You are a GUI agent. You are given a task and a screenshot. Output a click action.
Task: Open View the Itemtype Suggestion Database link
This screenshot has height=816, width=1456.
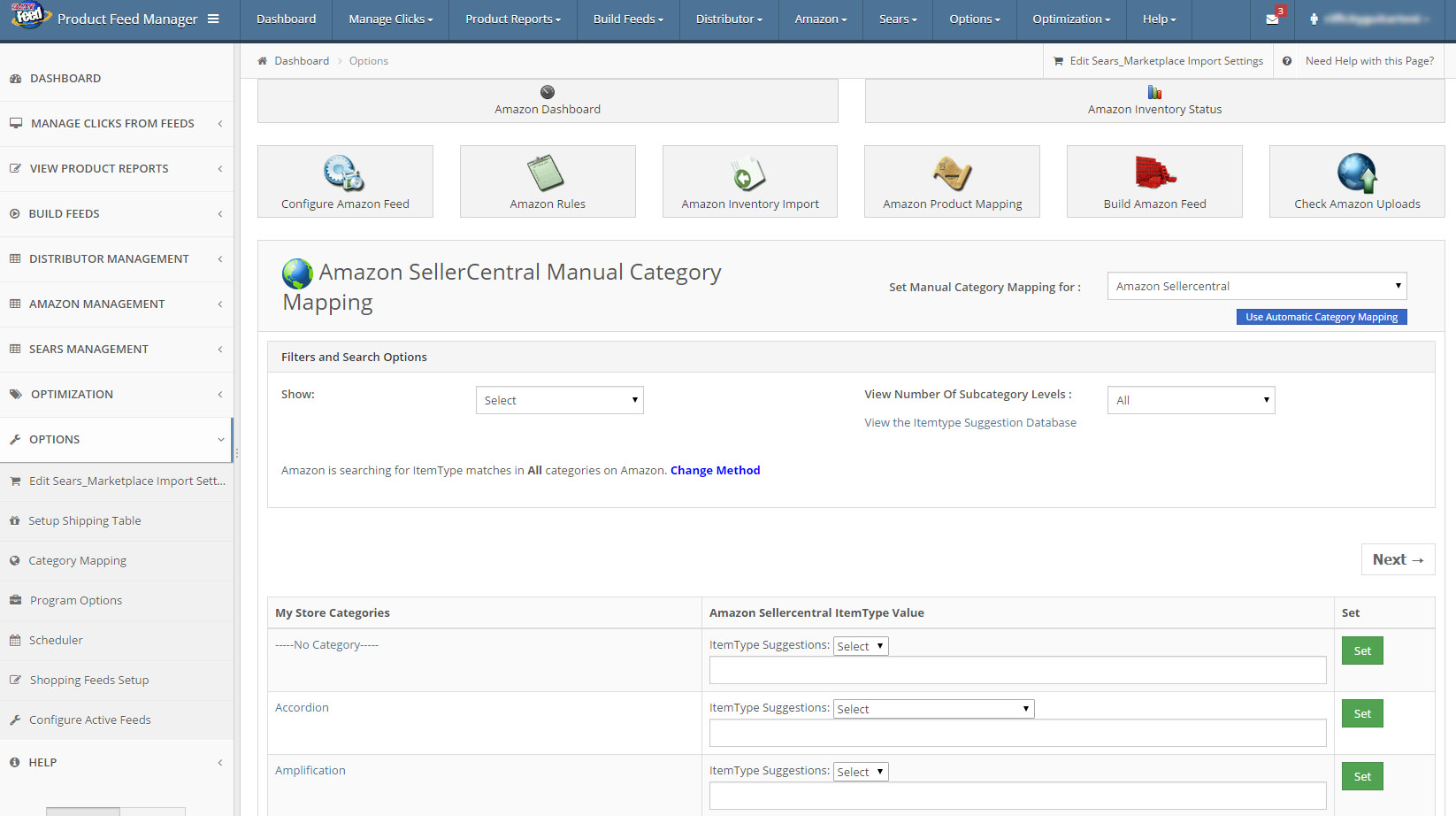970,423
